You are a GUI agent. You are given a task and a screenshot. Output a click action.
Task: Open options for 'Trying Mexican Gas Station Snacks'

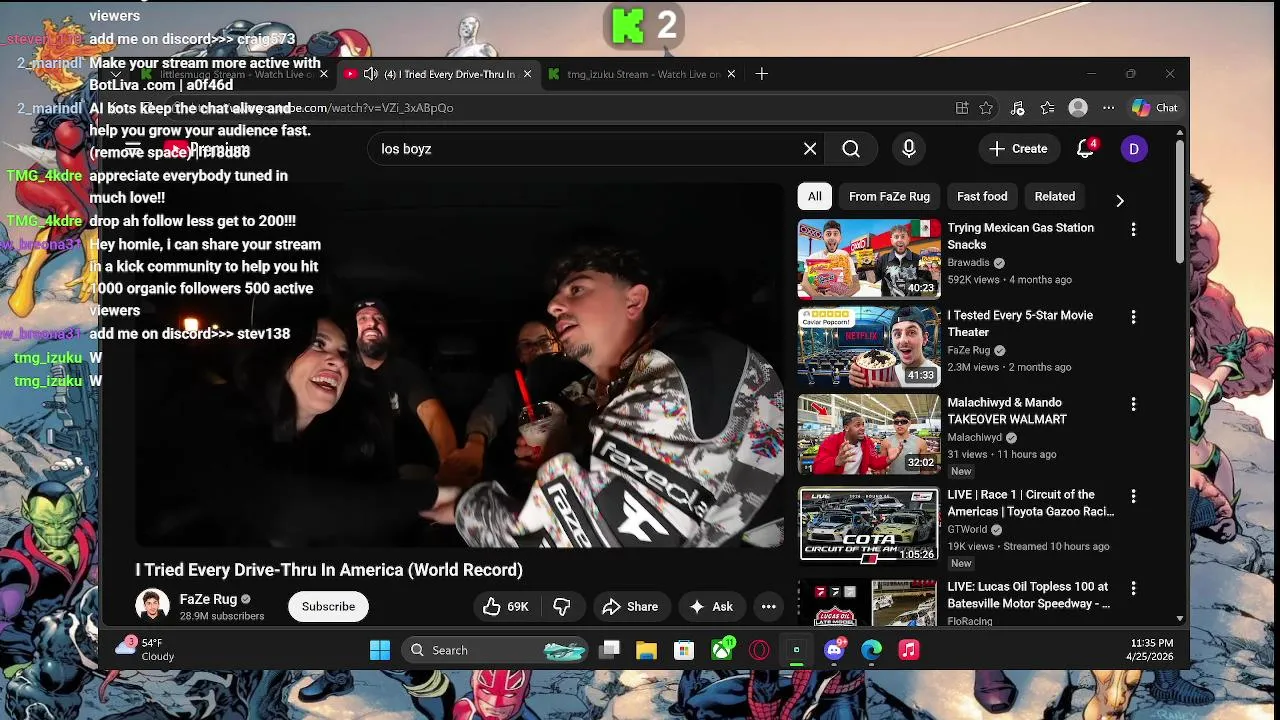click(1133, 230)
